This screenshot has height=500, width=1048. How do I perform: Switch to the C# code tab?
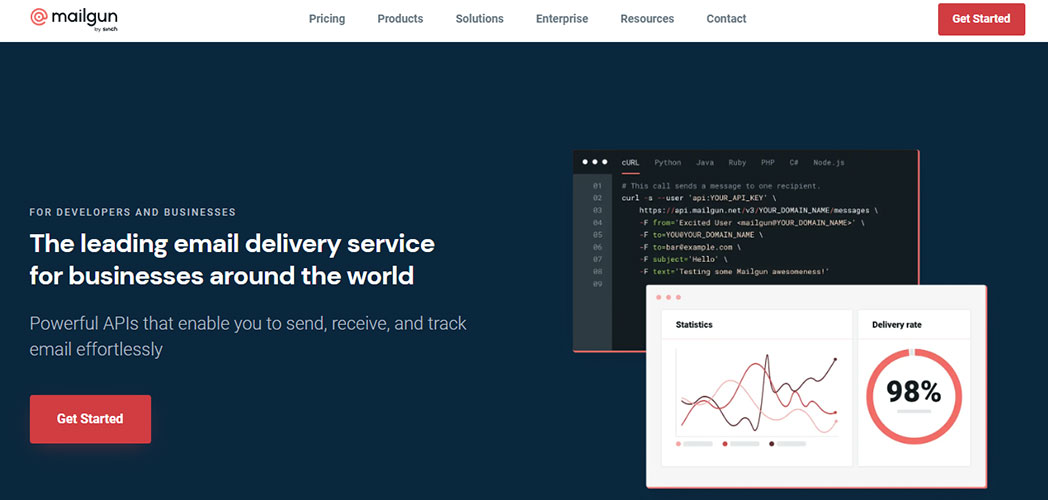[x=794, y=162]
